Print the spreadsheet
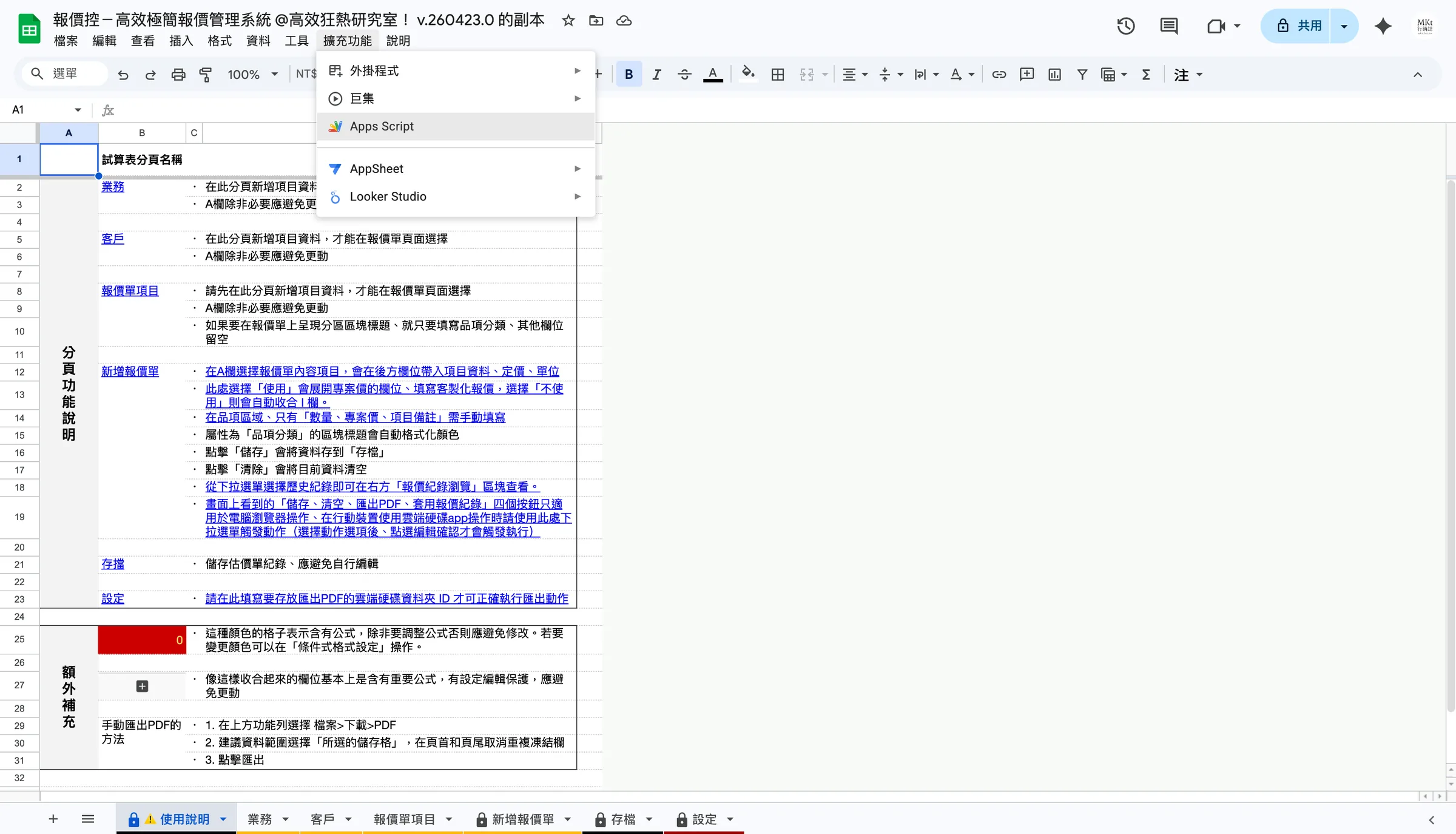Screen dimensions: 1456x834 [x=178, y=75]
